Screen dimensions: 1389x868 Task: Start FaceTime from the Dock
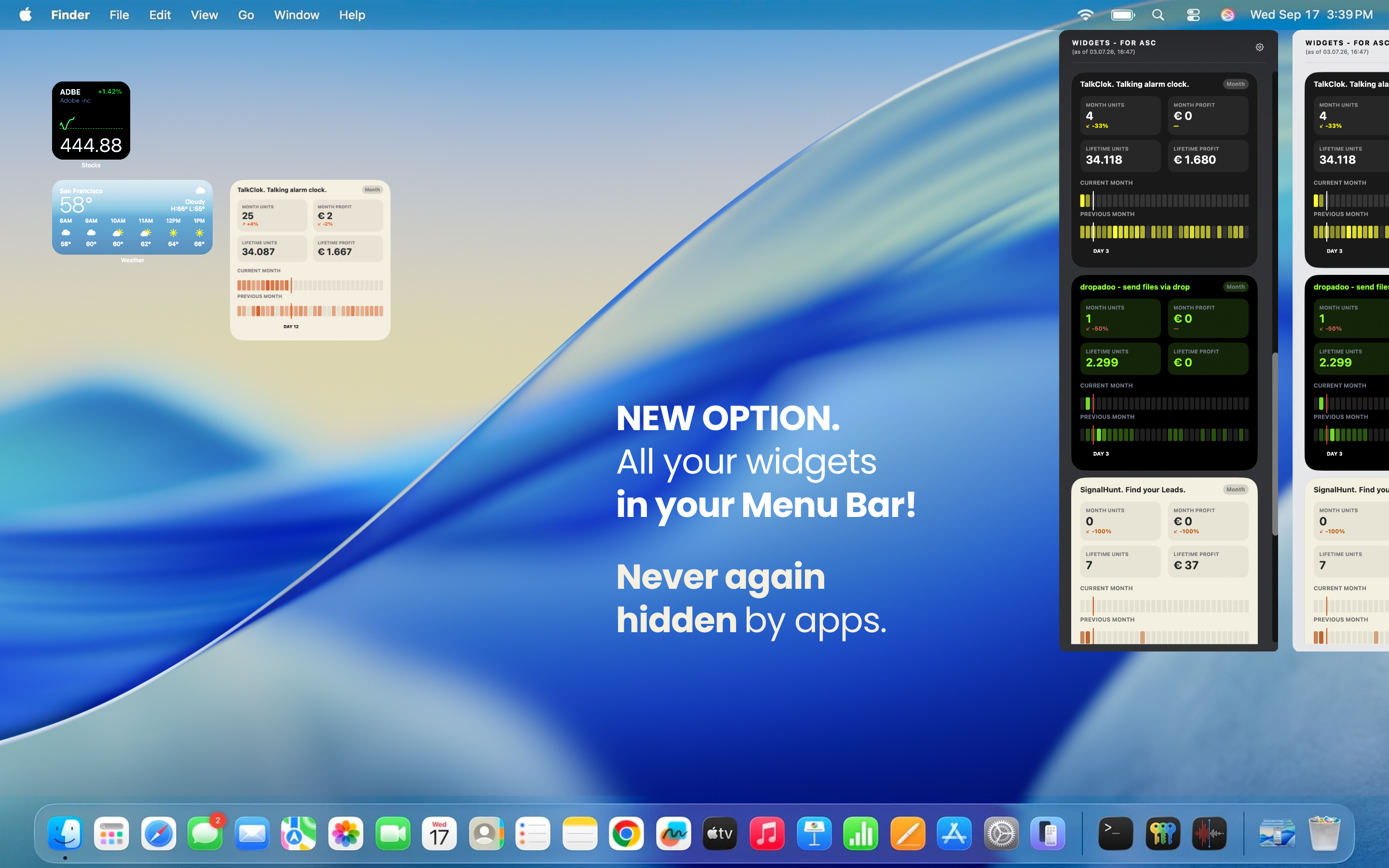click(x=393, y=833)
